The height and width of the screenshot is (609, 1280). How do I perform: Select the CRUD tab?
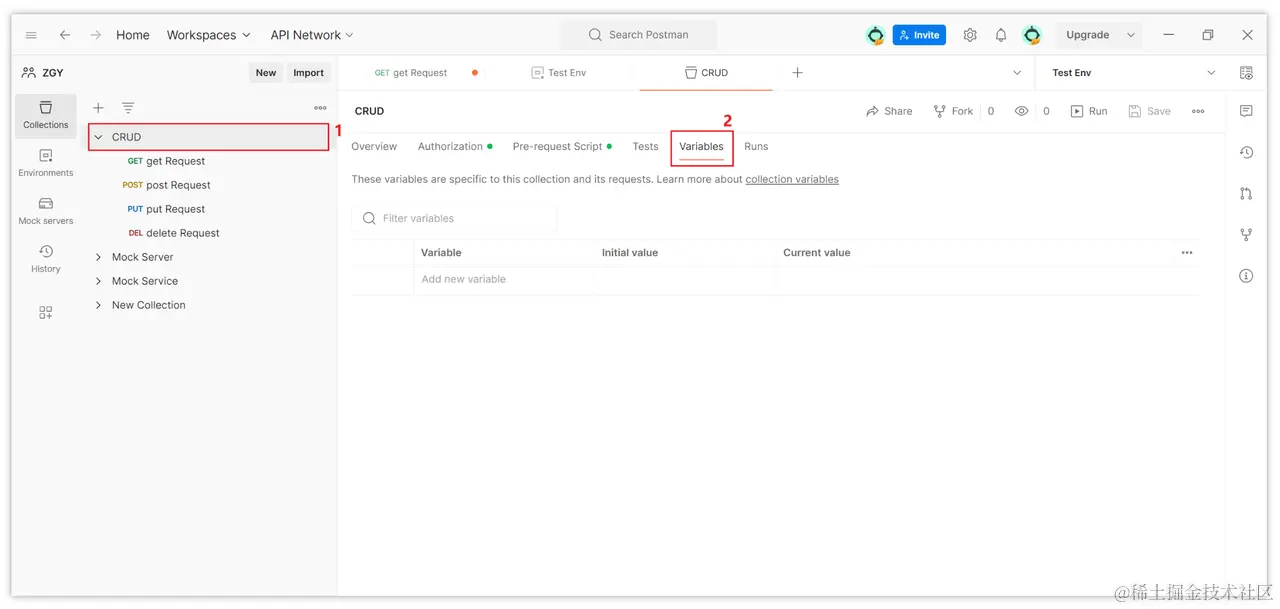pos(706,73)
